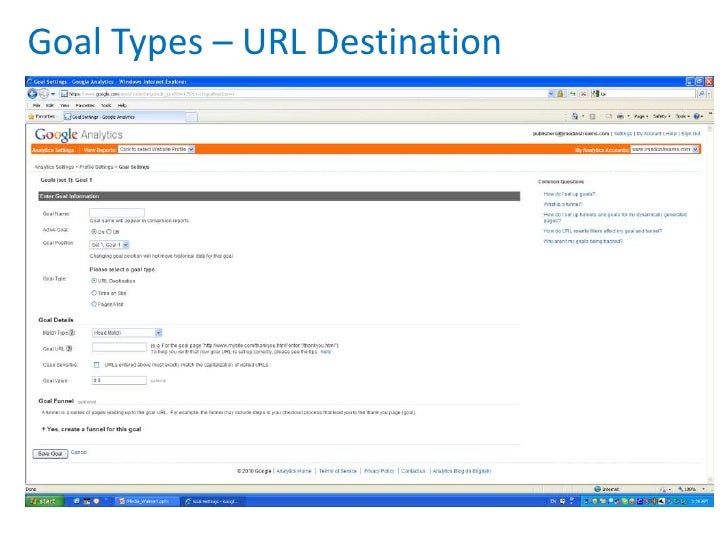The image size is (728, 546).
Task: Click the Goal Value input field
Action: [119, 380]
